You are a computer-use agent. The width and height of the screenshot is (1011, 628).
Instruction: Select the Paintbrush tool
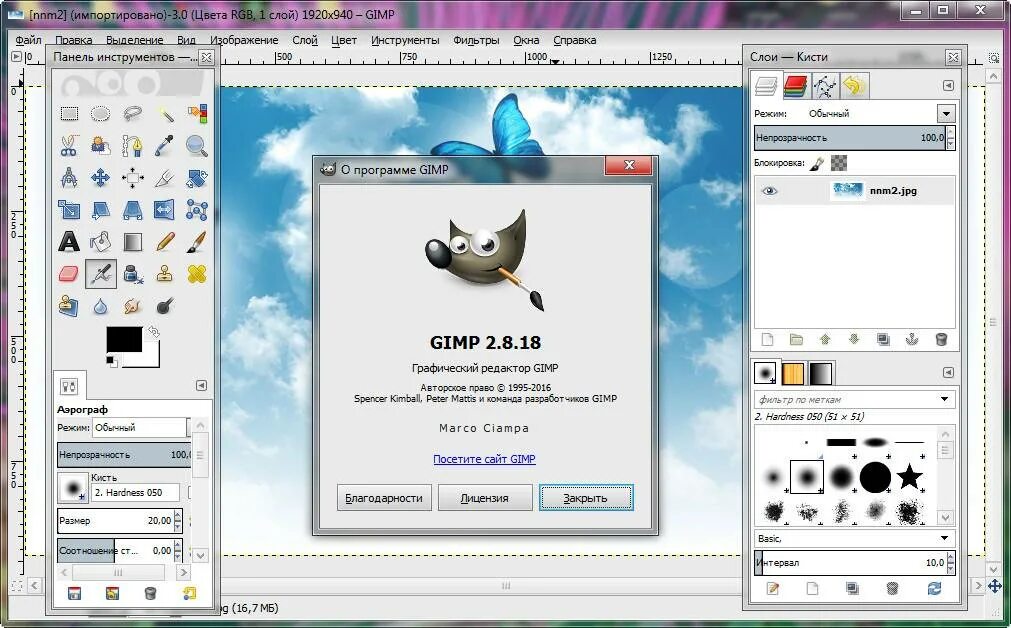197,242
